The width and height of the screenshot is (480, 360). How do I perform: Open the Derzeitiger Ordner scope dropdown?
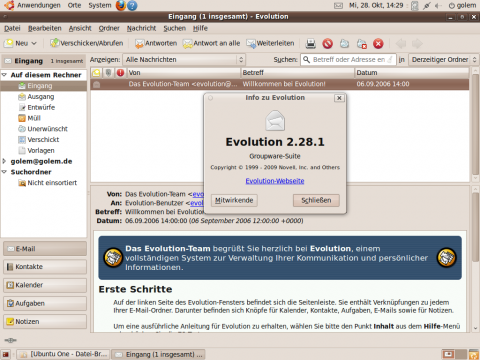coord(444,60)
